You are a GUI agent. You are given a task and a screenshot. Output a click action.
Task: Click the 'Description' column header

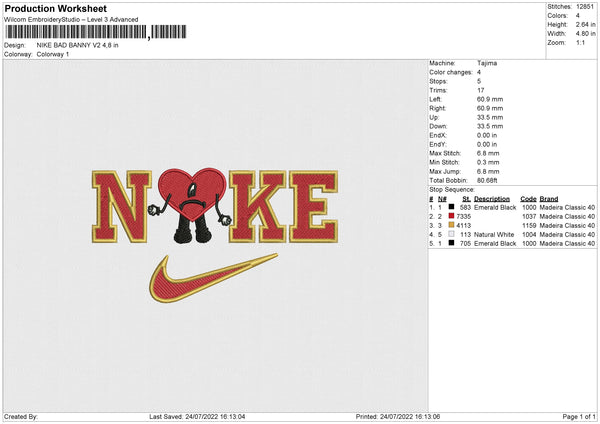click(x=492, y=199)
